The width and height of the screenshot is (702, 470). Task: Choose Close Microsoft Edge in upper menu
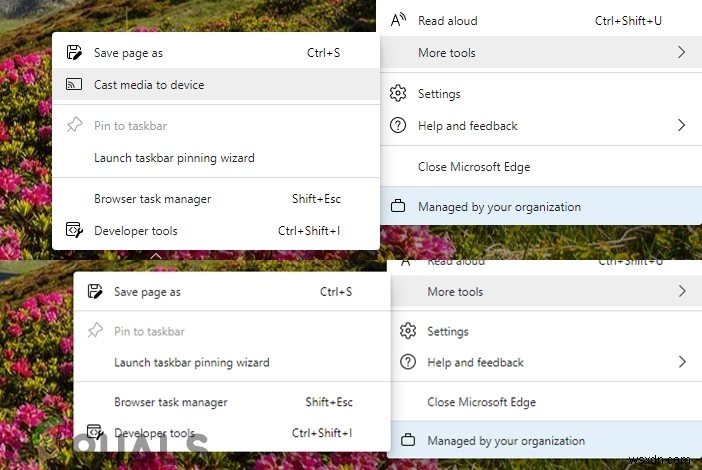click(x=474, y=167)
